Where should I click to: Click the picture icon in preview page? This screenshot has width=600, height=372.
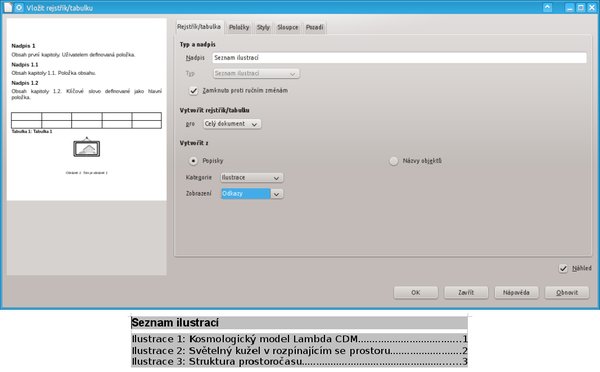point(86,148)
